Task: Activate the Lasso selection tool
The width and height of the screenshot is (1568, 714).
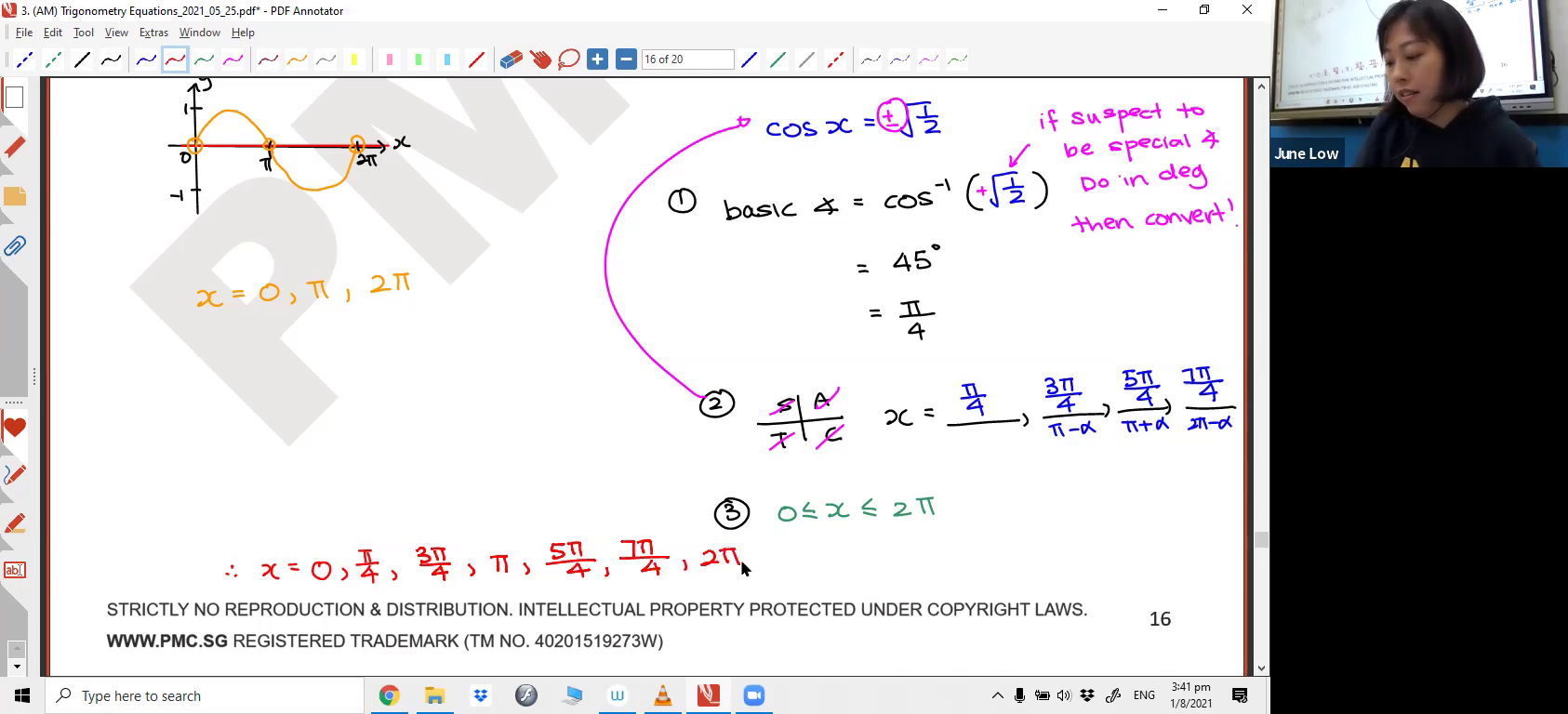Action: pos(569,60)
